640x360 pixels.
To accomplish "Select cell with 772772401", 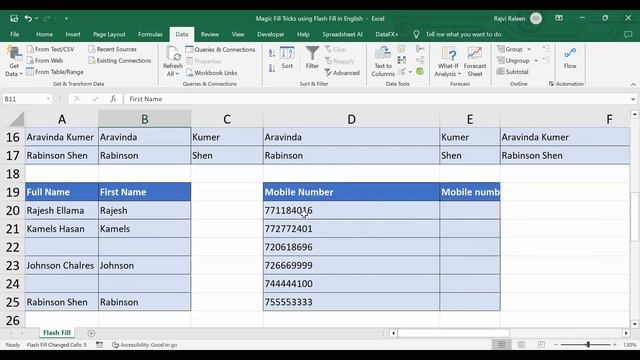I will (351, 229).
